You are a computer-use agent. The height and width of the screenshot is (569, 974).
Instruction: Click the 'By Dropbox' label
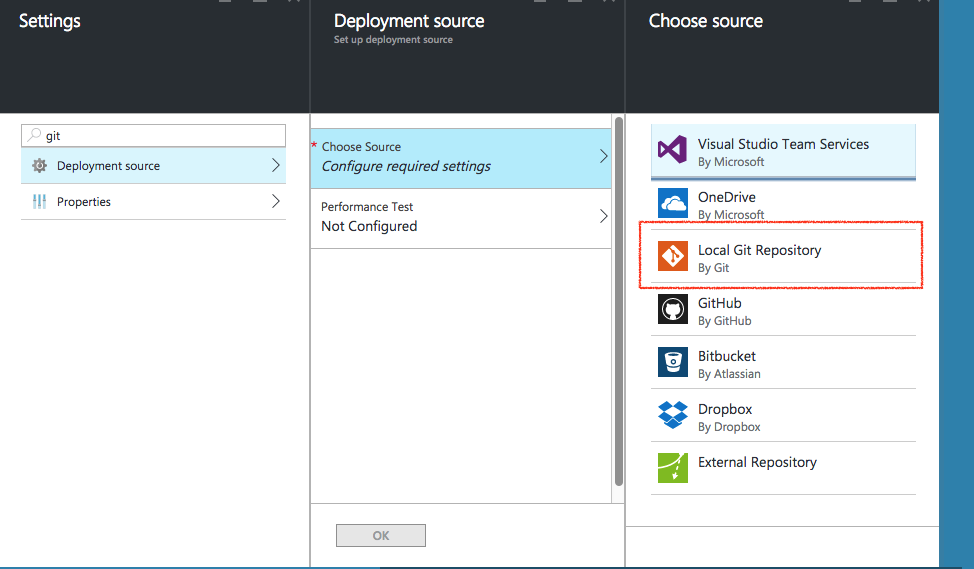pos(729,427)
